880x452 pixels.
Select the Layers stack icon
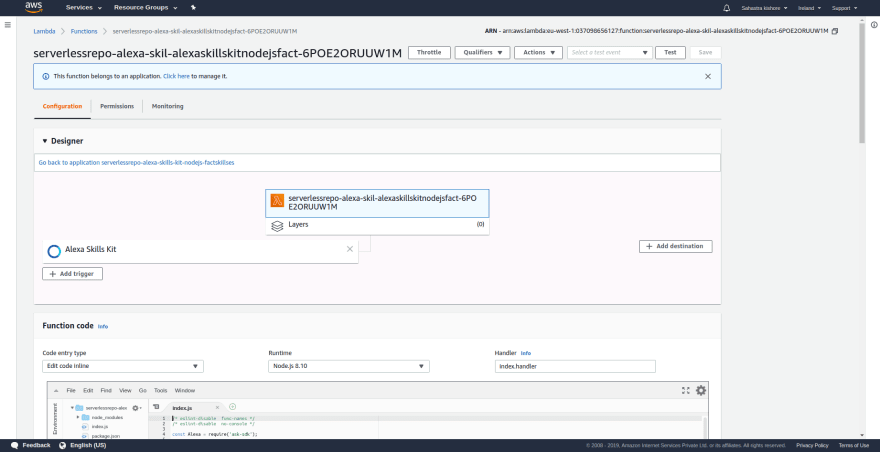277,226
